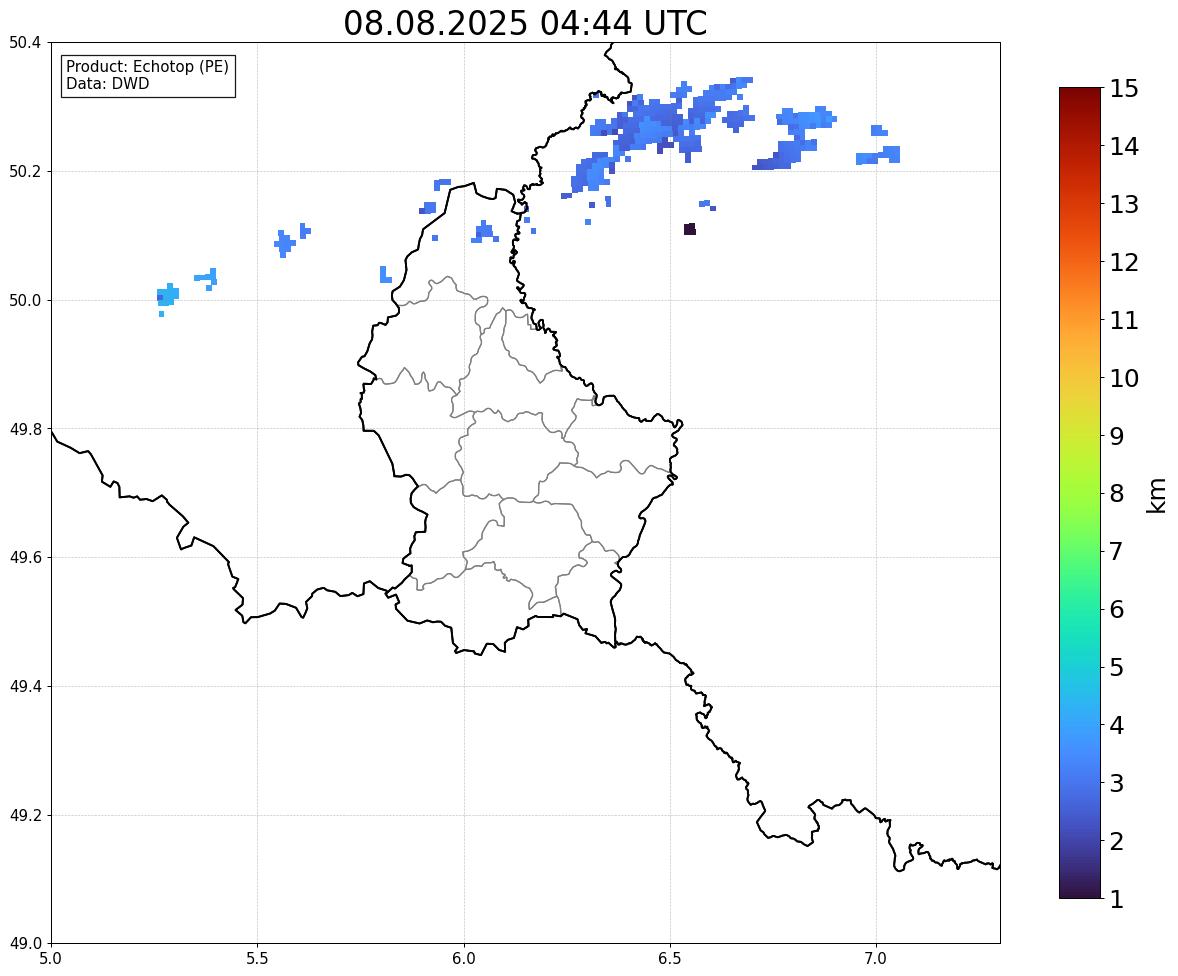Click longitude tick label 6.0
Viewport: 1178px width, 976px height.
(x=464, y=959)
